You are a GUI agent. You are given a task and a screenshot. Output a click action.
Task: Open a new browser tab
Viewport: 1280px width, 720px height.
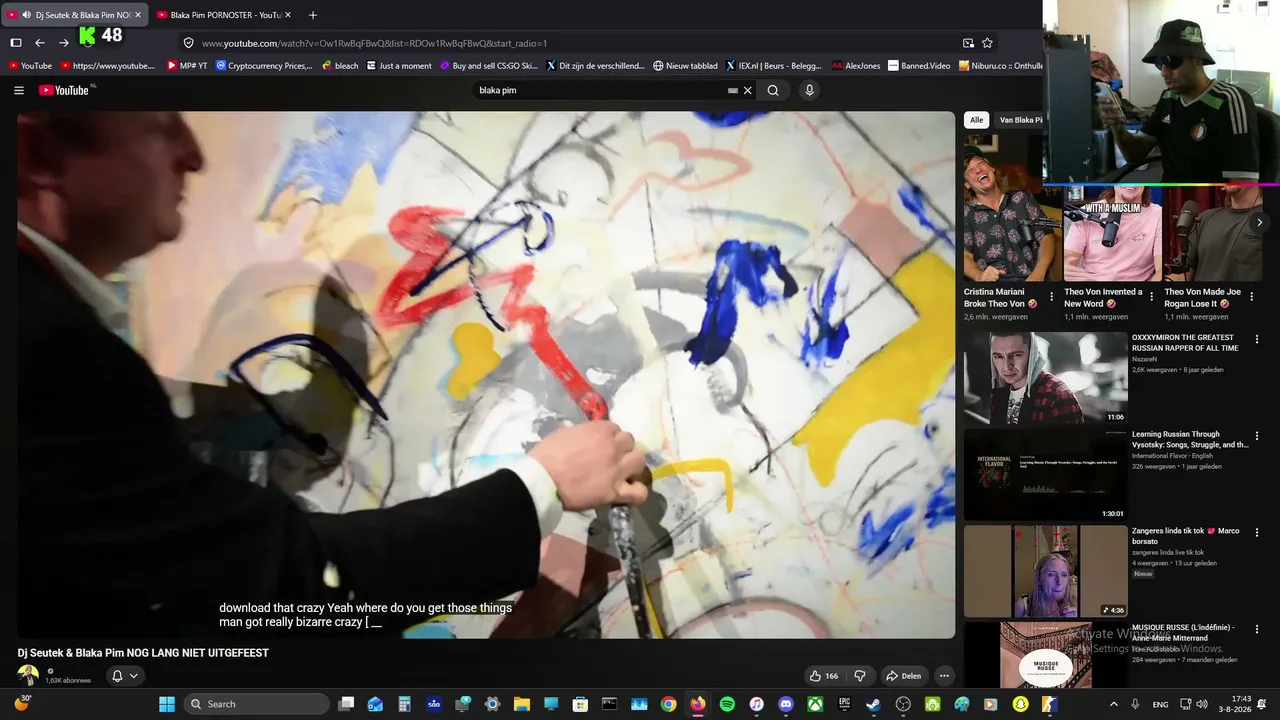313,15
